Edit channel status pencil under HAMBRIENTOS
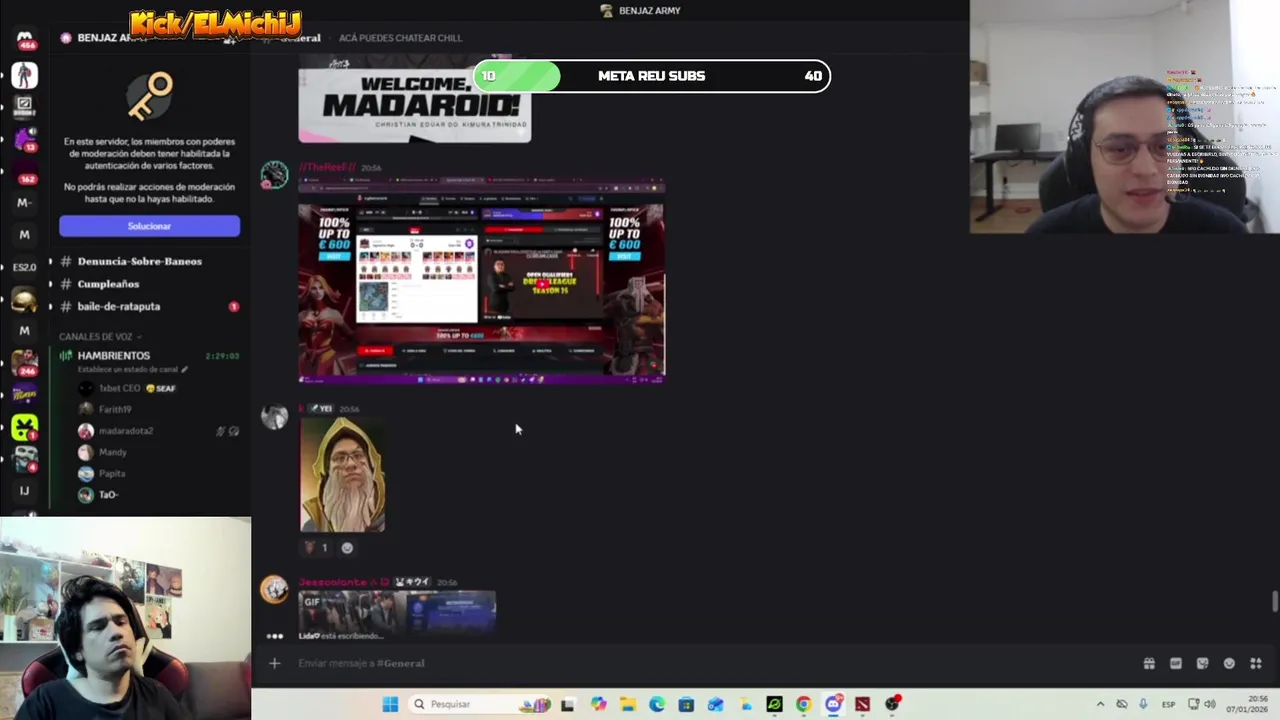Screen dimensions: 1280x720 [184, 370]
